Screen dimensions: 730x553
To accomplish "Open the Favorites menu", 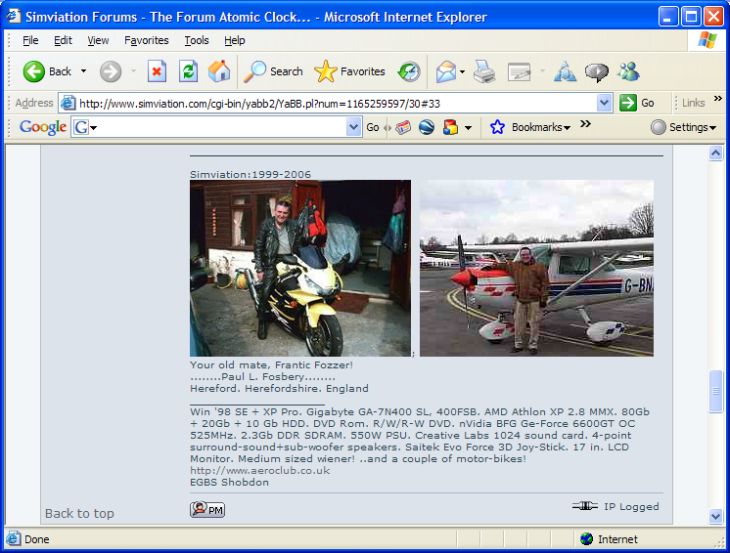I will coord(146,40).
